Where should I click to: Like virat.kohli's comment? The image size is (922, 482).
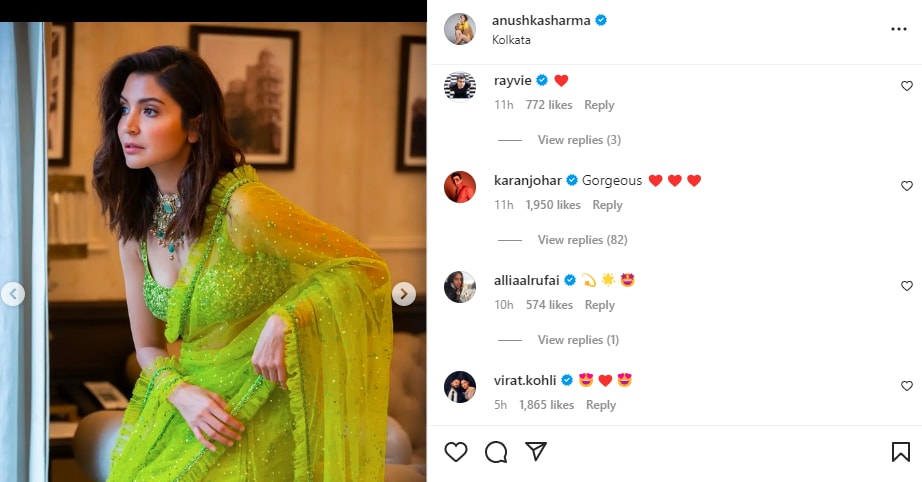(907, 386)
